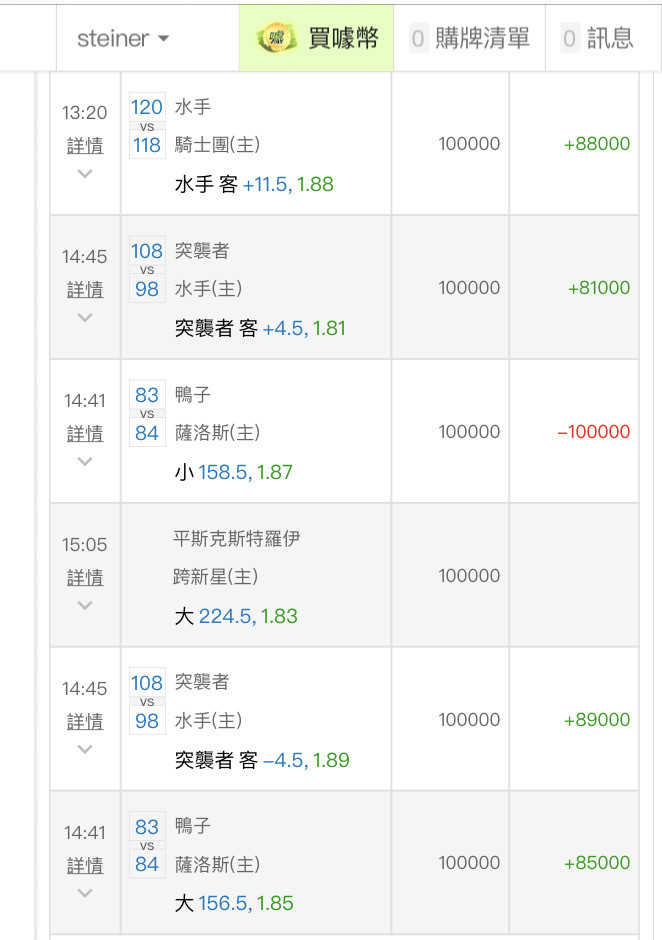Expand the chevron under the 15:05 詳情
The image size is (662, 940).
85,606
